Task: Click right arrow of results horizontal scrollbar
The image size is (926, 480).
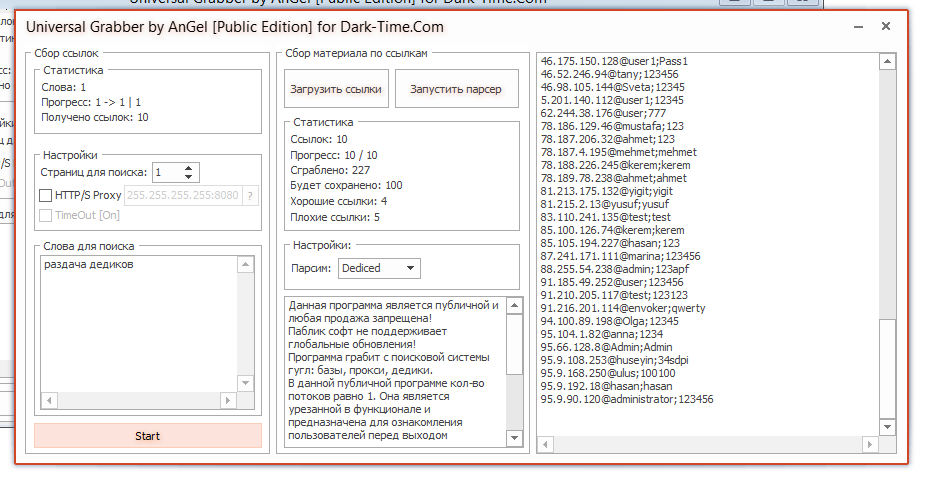Action: pos(869,444)
